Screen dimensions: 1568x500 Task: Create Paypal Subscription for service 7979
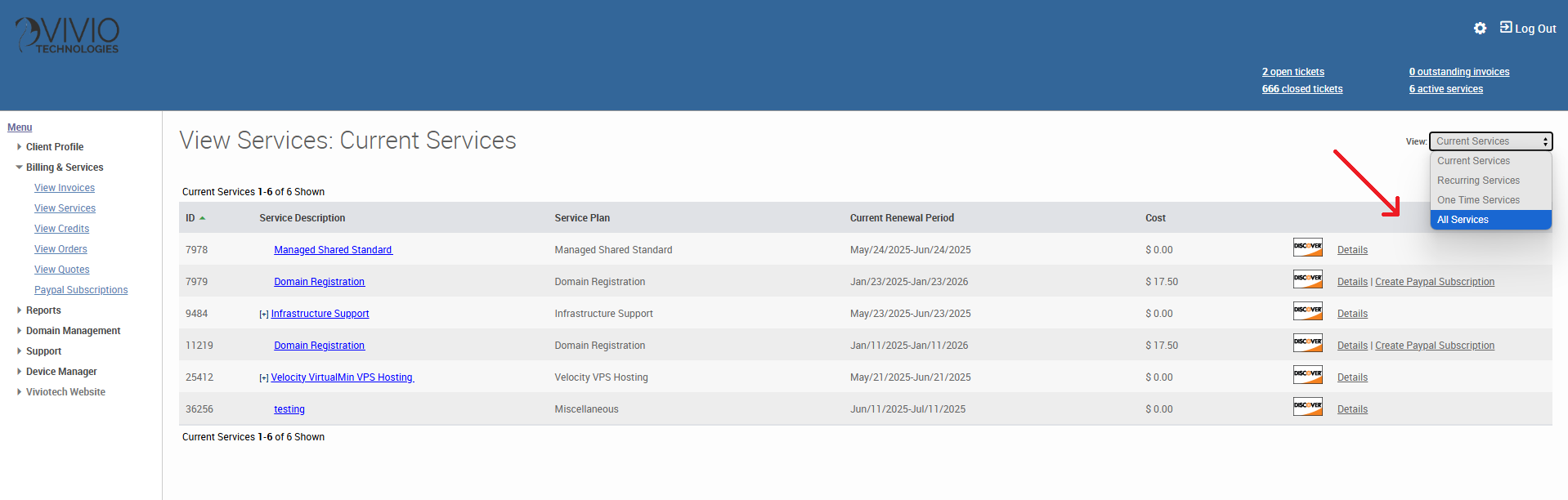coord(1434,282)
